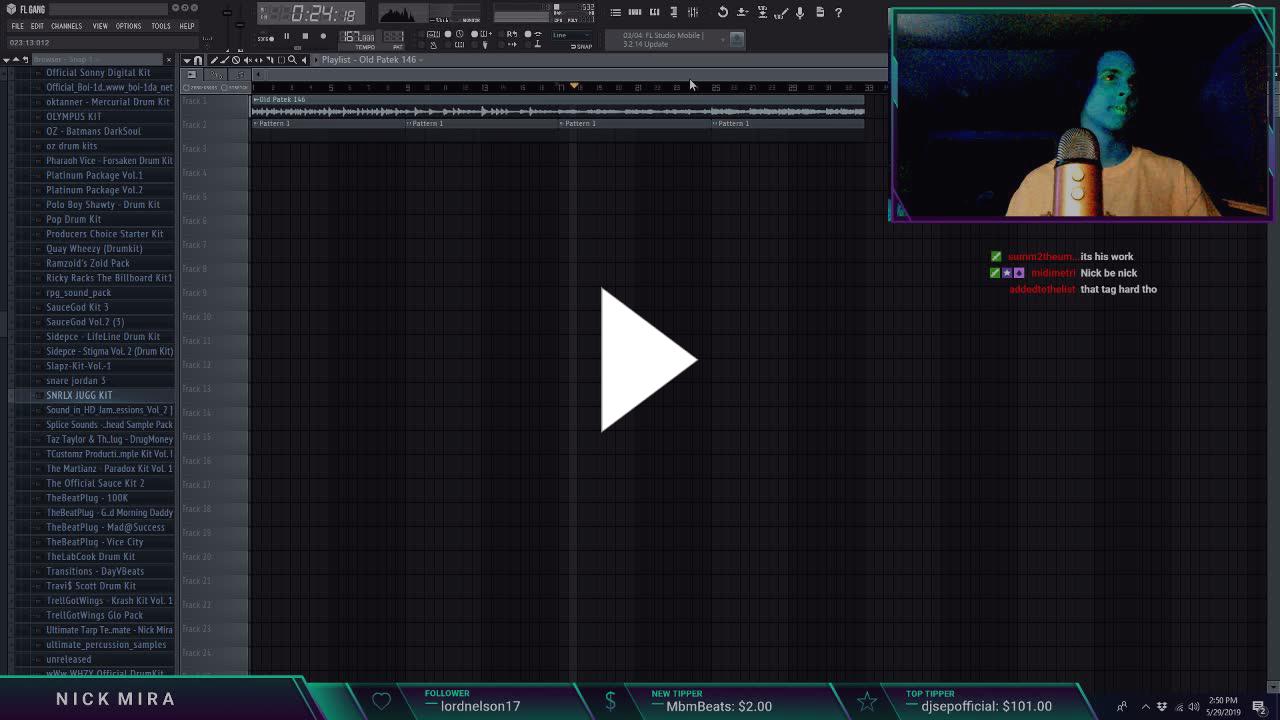This screenshot has height=720, width=1280.
Task: Click the transport record button
Action: pos(323,36)
